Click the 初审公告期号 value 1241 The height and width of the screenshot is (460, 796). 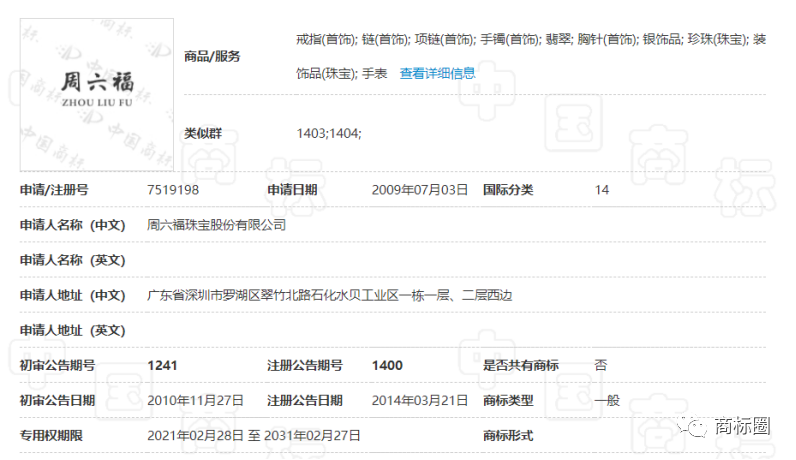click(x=162, y=365)
